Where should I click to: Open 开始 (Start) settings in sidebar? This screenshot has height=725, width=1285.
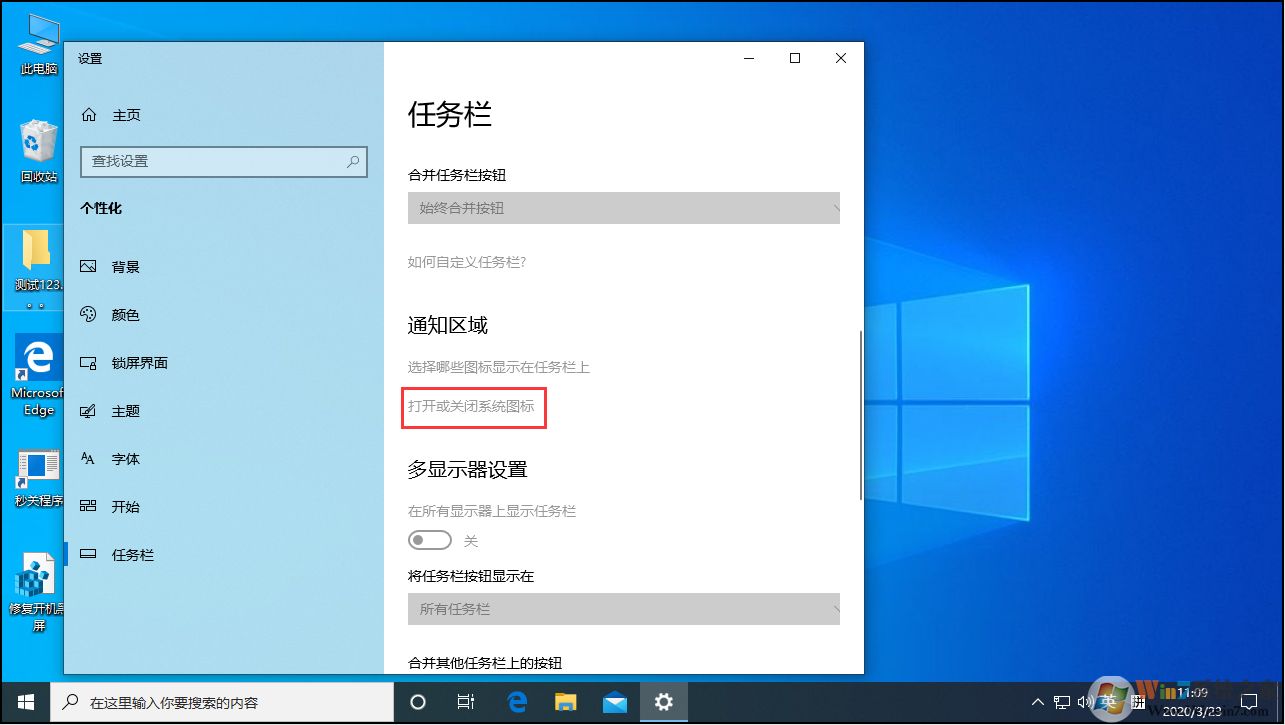[125, 506]
